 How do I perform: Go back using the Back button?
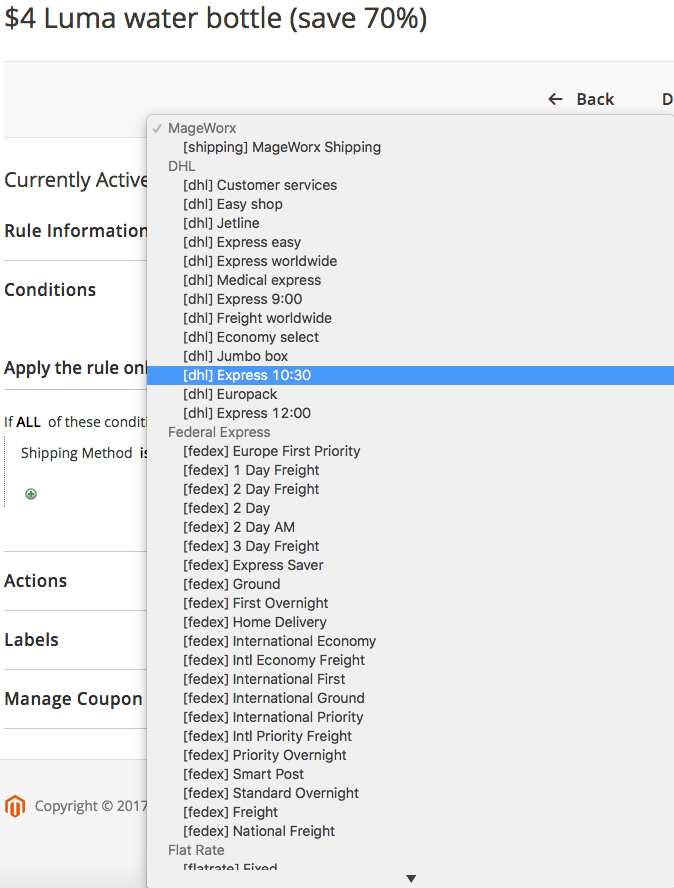point(581,99)
